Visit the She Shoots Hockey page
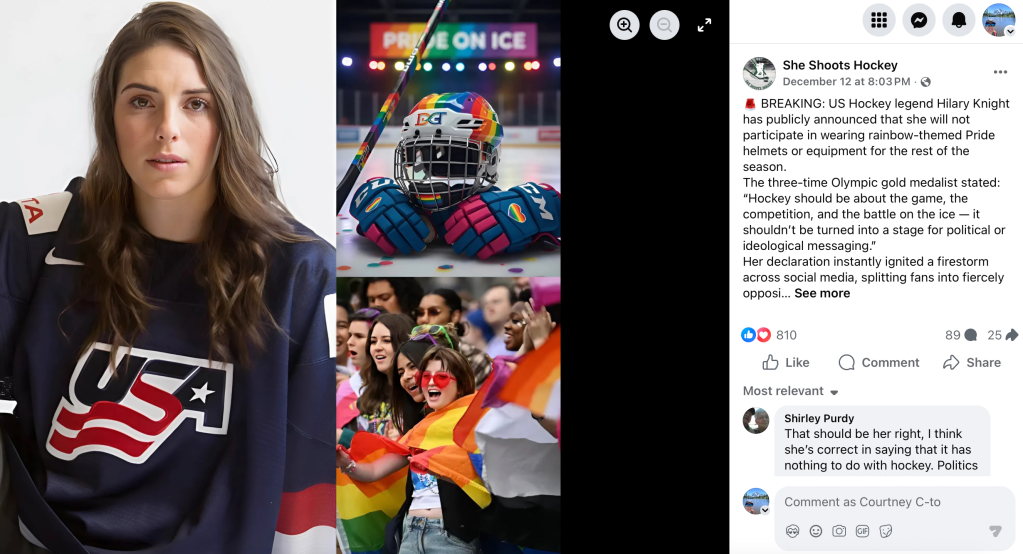Viewport: 1023px width, 554px height. (x=840, y=65)
